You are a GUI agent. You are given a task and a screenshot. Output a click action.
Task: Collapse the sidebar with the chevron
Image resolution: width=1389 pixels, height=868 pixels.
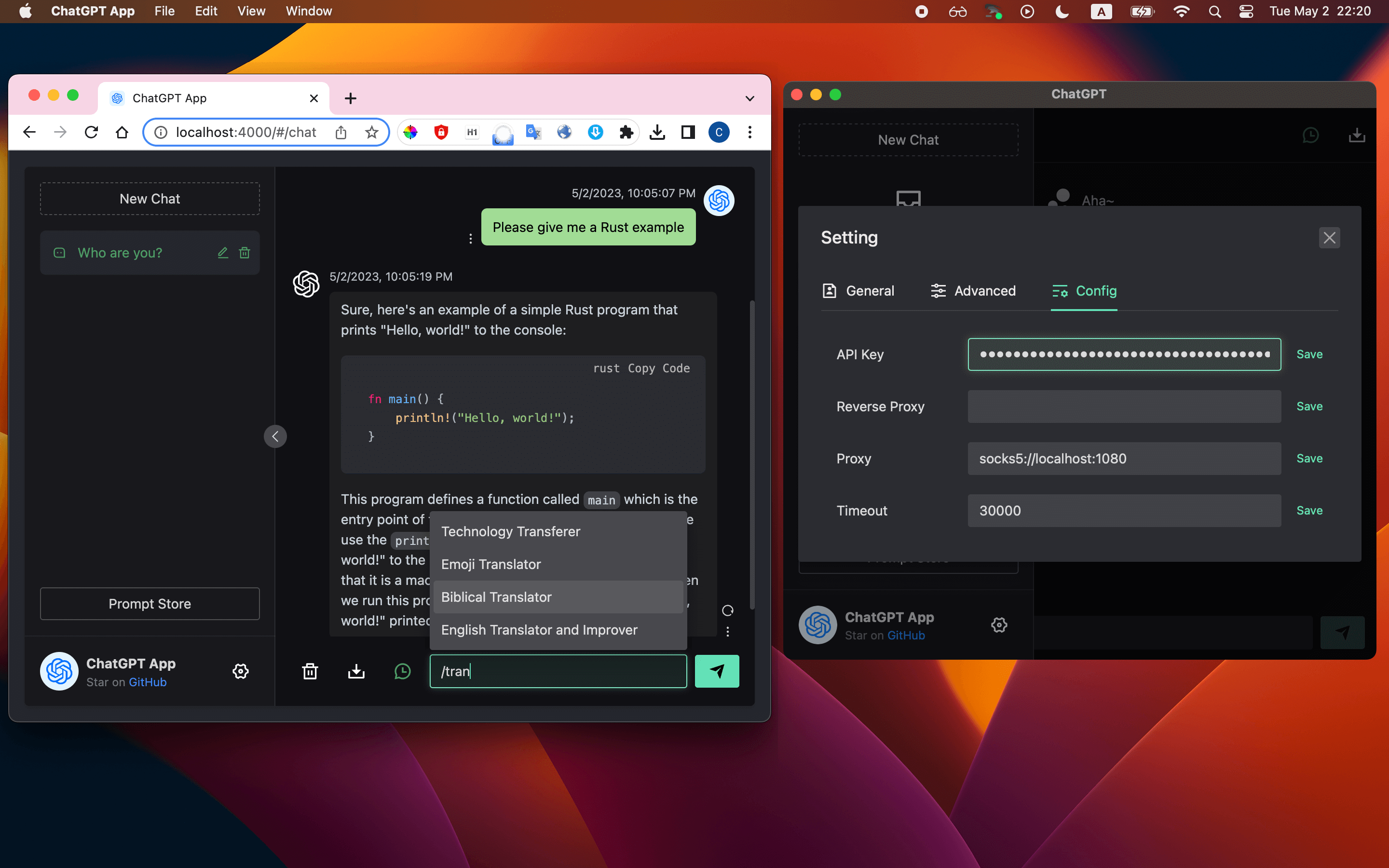click(x=275, y=436)
